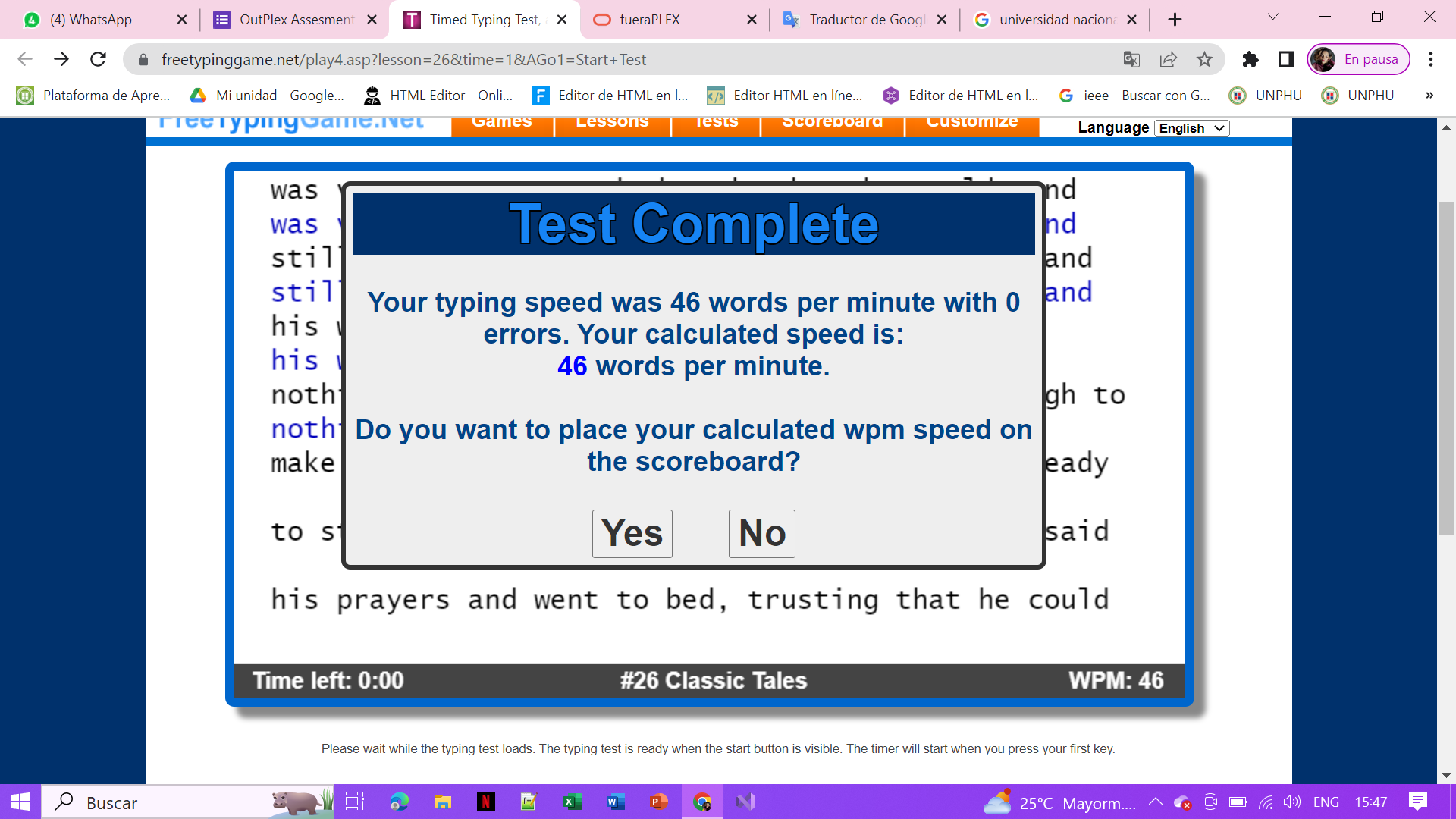Open PowerPoint from taskbar
1456x819 pixels.
pos(659,802)
